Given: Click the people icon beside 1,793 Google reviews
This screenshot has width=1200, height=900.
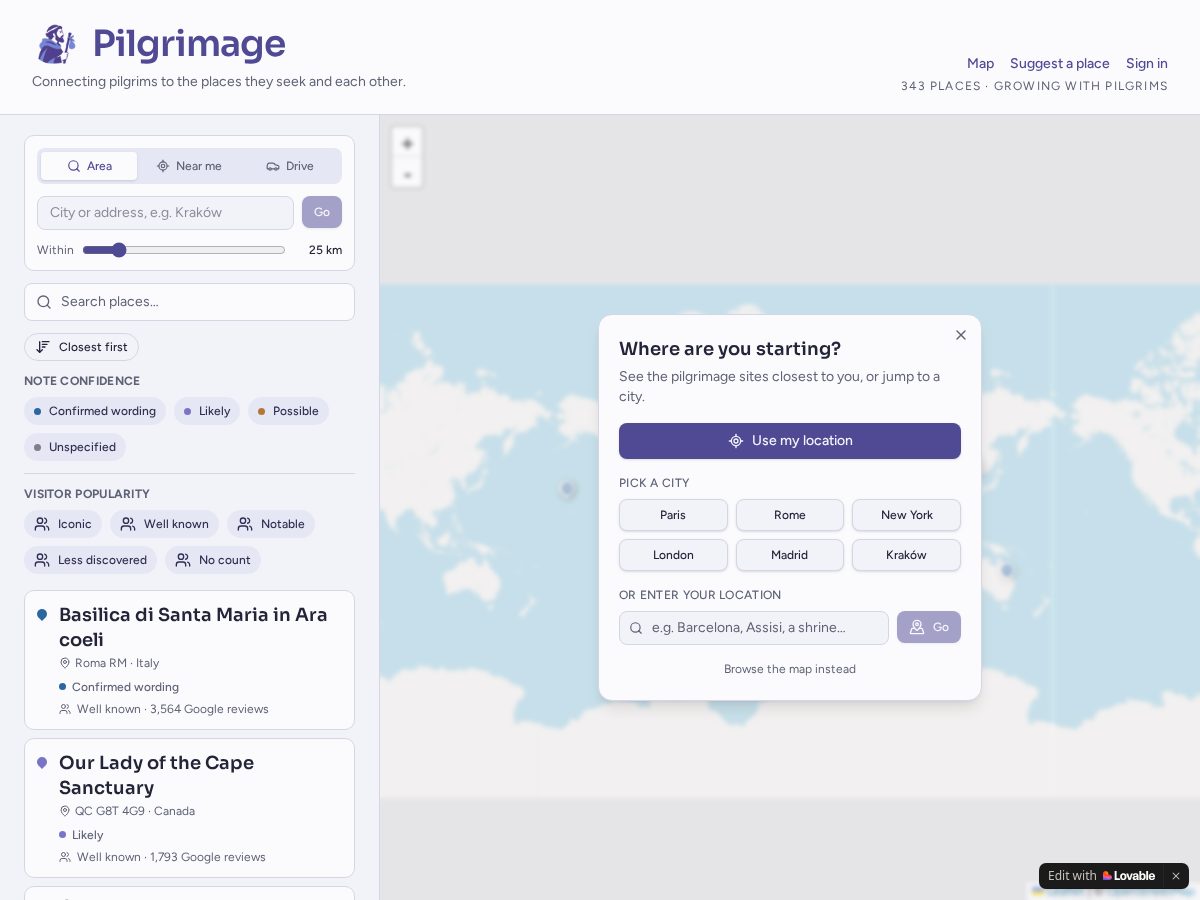Looking at the screenshot, I should click(x=65, y=857).
